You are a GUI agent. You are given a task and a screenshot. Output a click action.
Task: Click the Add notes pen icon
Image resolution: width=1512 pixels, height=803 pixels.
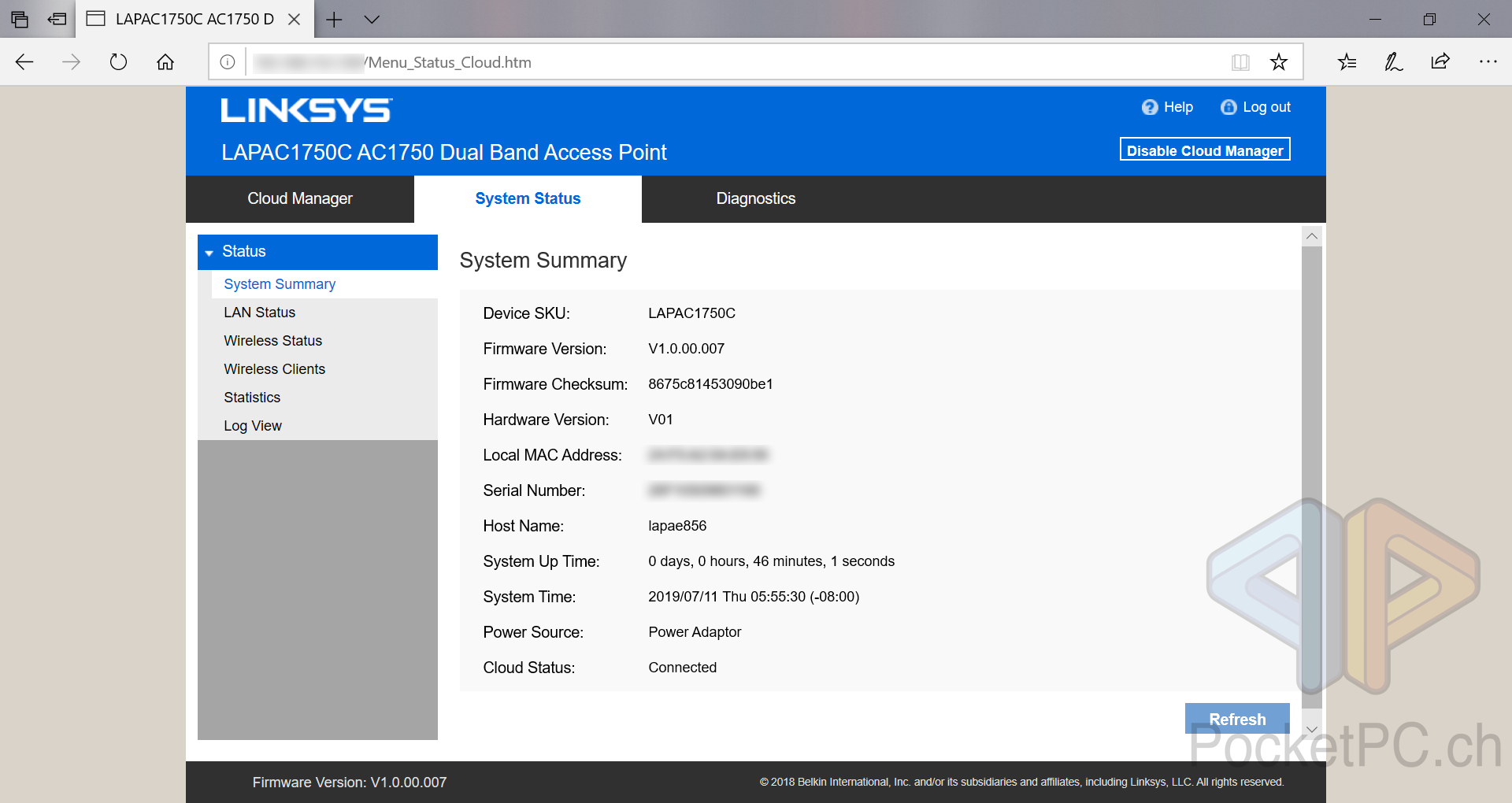click(1394, 62)
